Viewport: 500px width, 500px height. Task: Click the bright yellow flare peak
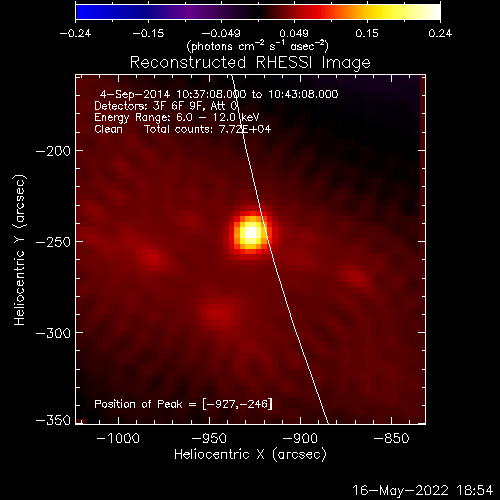251,232
